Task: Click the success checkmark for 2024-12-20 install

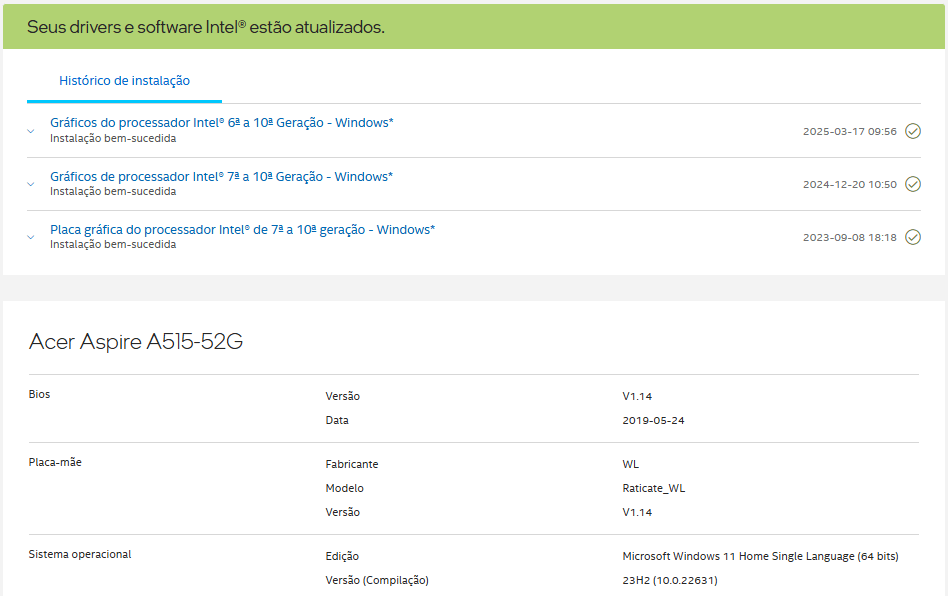Action: point(913,184)
